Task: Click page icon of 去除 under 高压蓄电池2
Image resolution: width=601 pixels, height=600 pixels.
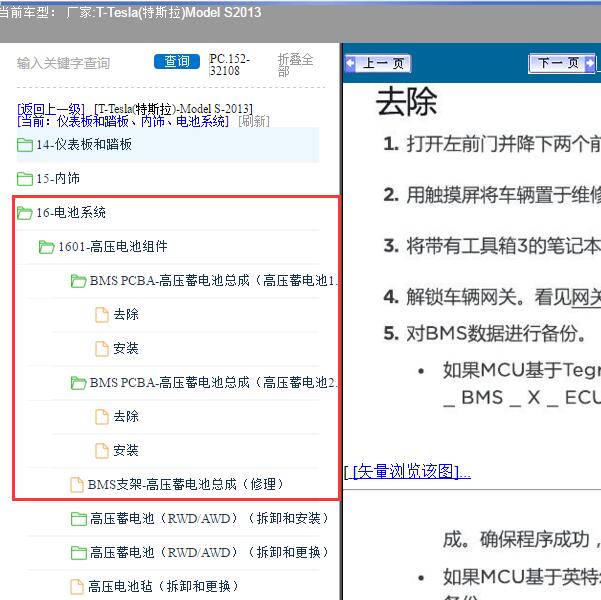Action: (x=102, y=417)
